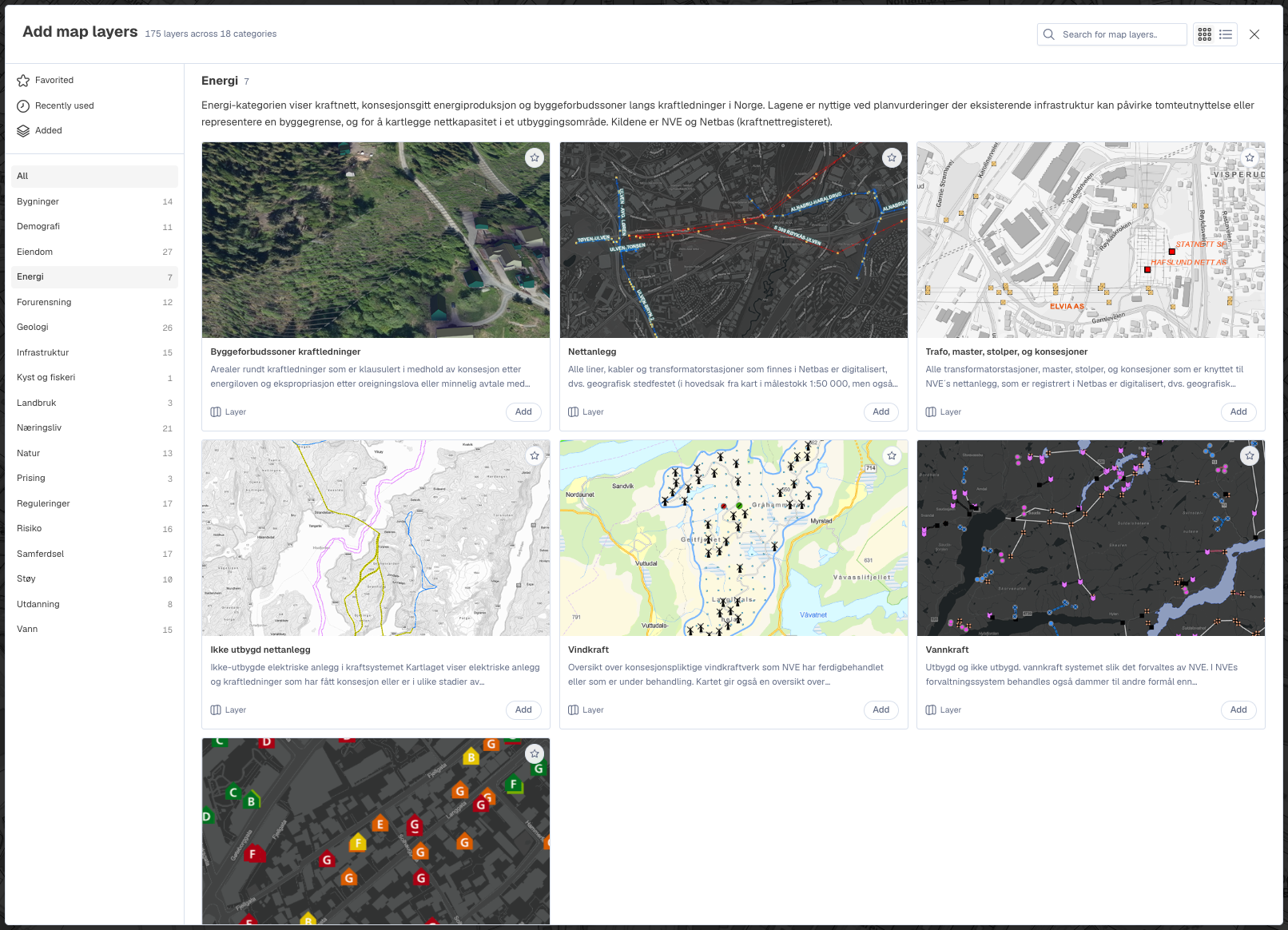Image resolution: width=1288 pixels, height=930 pixels.
Task: Click Layer icon on Ikke utbygd nettanlegg card
Action: click(x=216, y=710)
